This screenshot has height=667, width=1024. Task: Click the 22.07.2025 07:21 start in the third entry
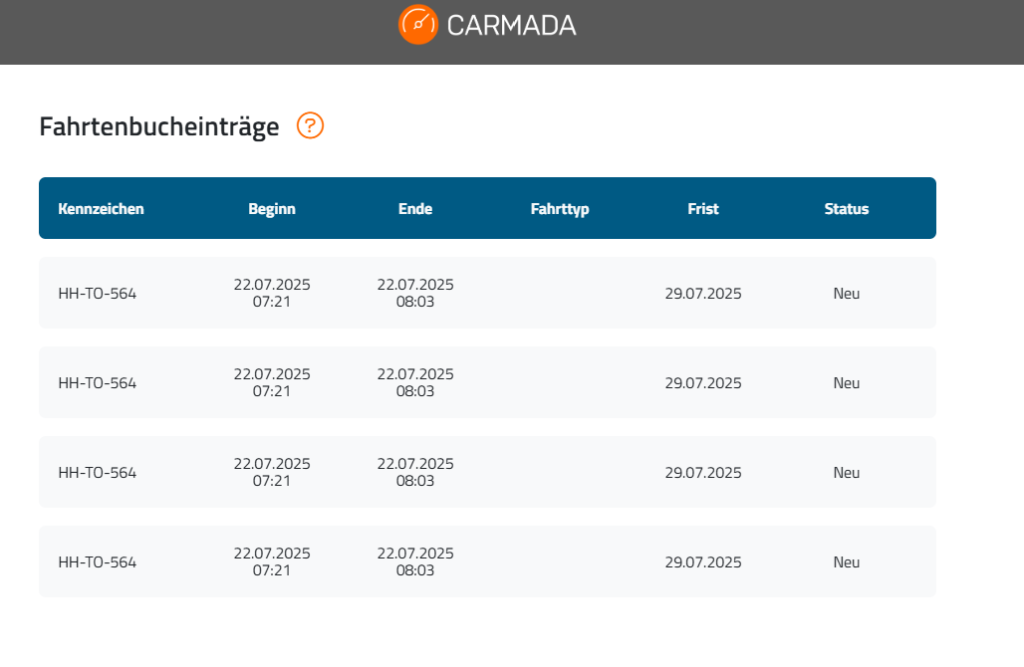(272, 472)
